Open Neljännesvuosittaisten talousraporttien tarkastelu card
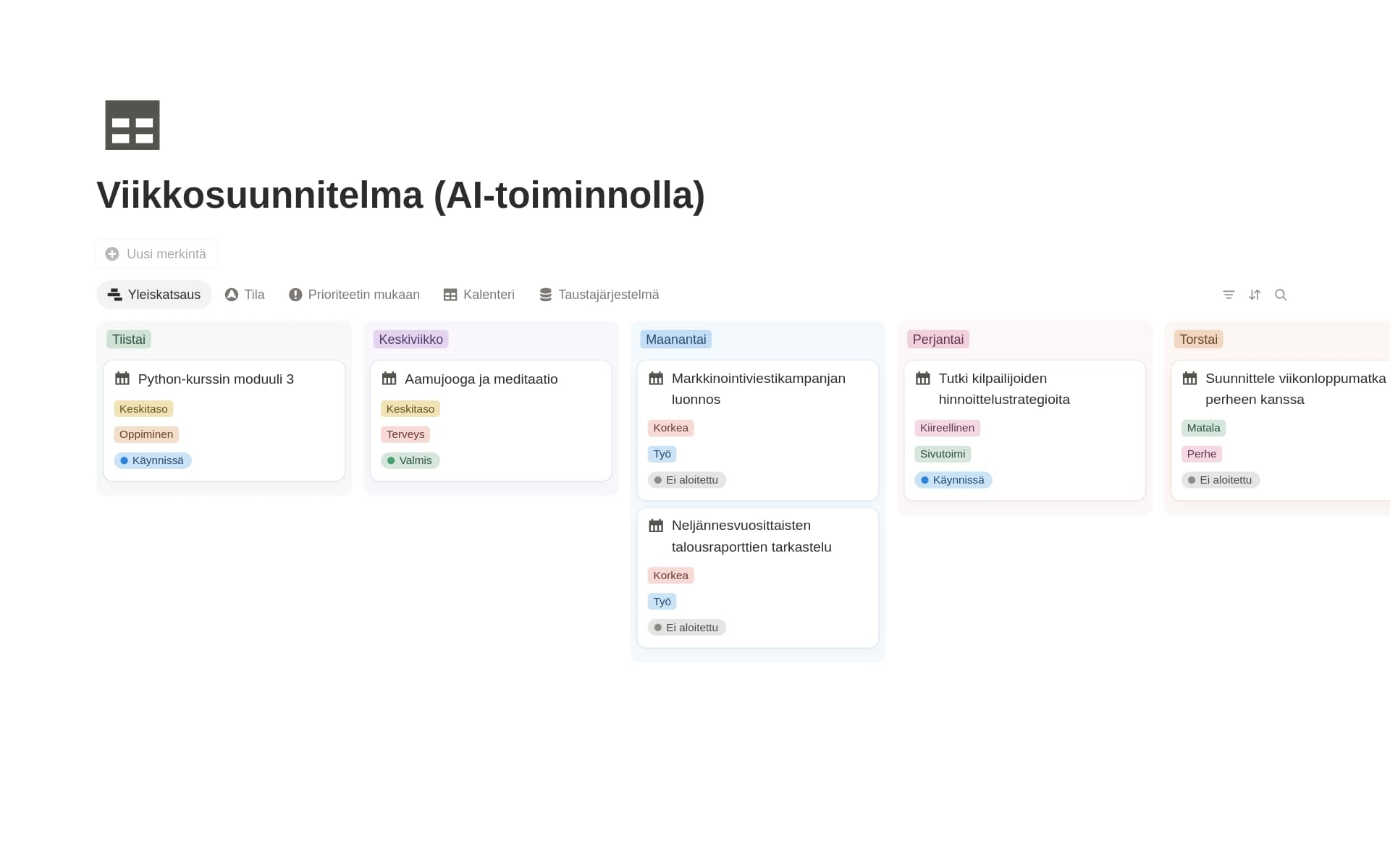1390x868 pixels. tap(758, 578)
